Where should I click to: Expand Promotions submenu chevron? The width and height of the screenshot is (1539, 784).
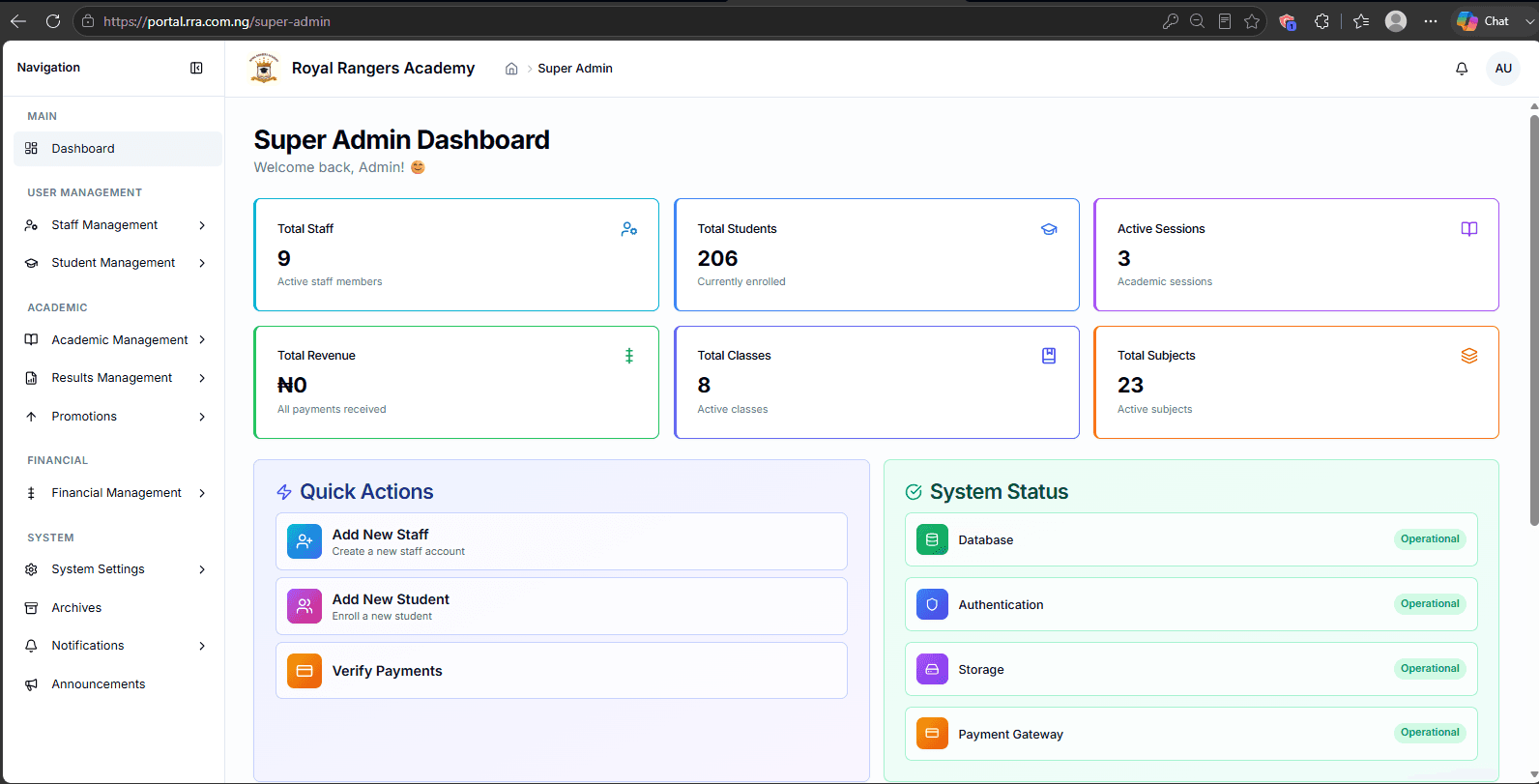[202, 417]
